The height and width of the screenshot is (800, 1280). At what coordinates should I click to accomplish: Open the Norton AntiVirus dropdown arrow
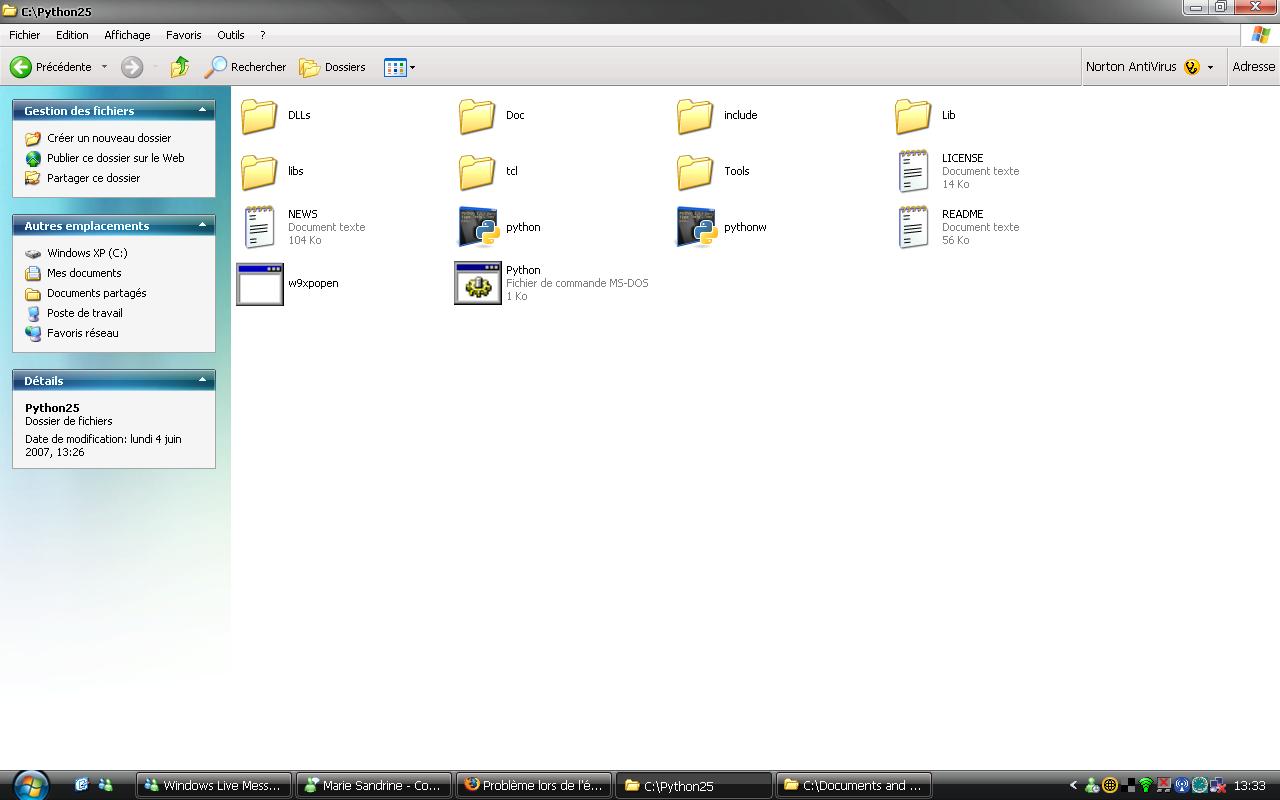tap(1210, 68)
